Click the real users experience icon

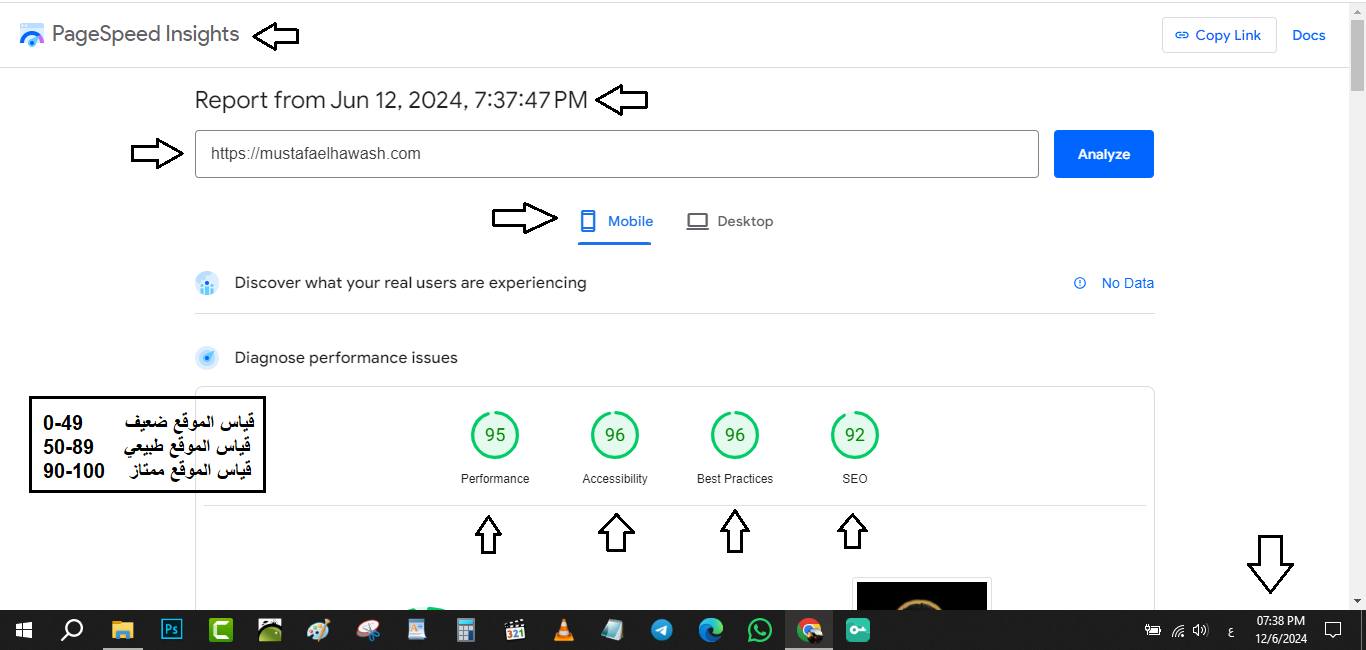pos(207,283)
